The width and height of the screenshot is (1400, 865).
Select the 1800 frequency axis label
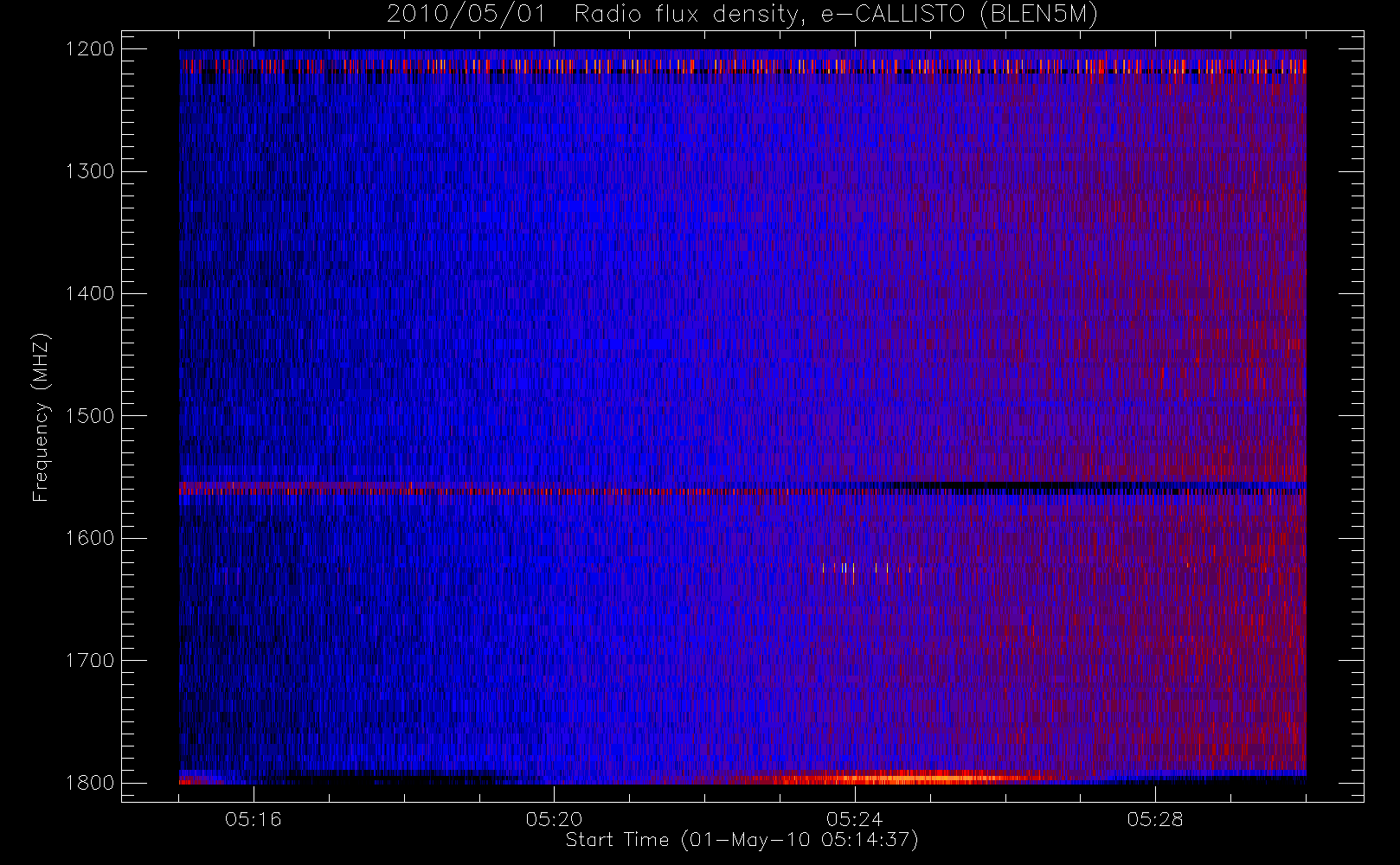coord(90,783)
